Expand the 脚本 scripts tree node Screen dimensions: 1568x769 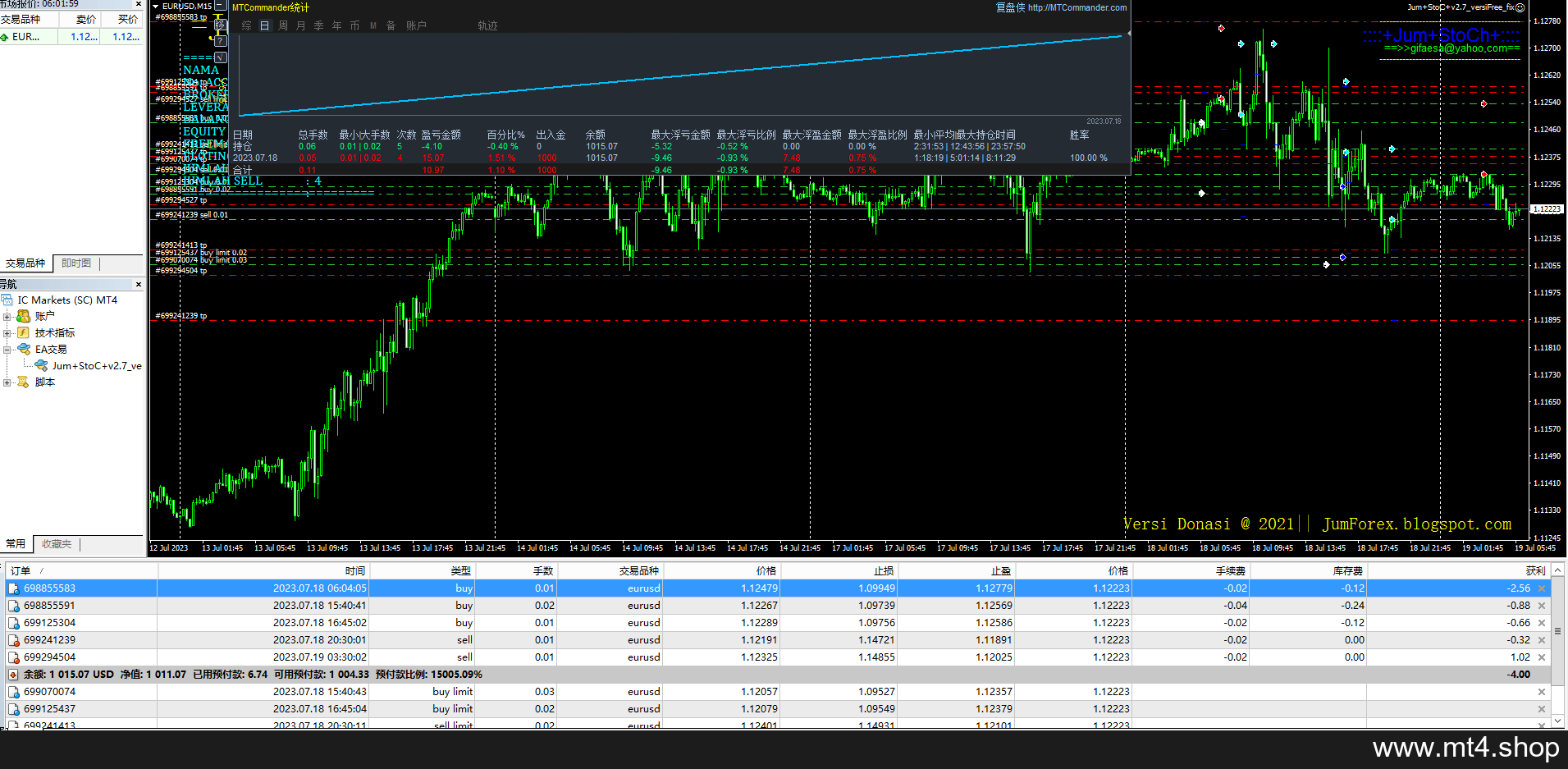coord(7,382)
